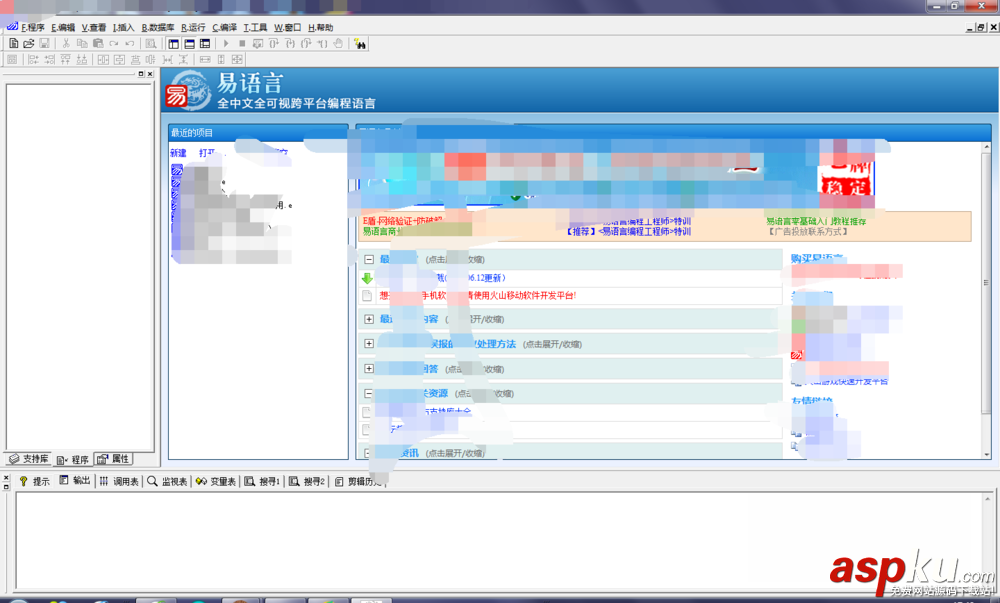Click the Undo arrow icon
Screen dimensions: 1000x603
click(129, 43)
